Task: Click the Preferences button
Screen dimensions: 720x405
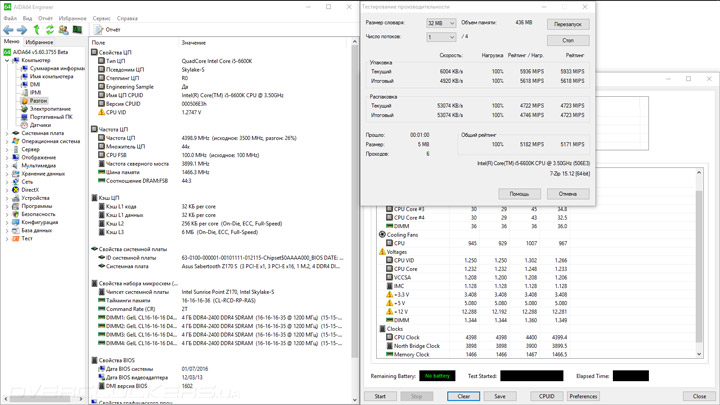Action: click(583, 396)
